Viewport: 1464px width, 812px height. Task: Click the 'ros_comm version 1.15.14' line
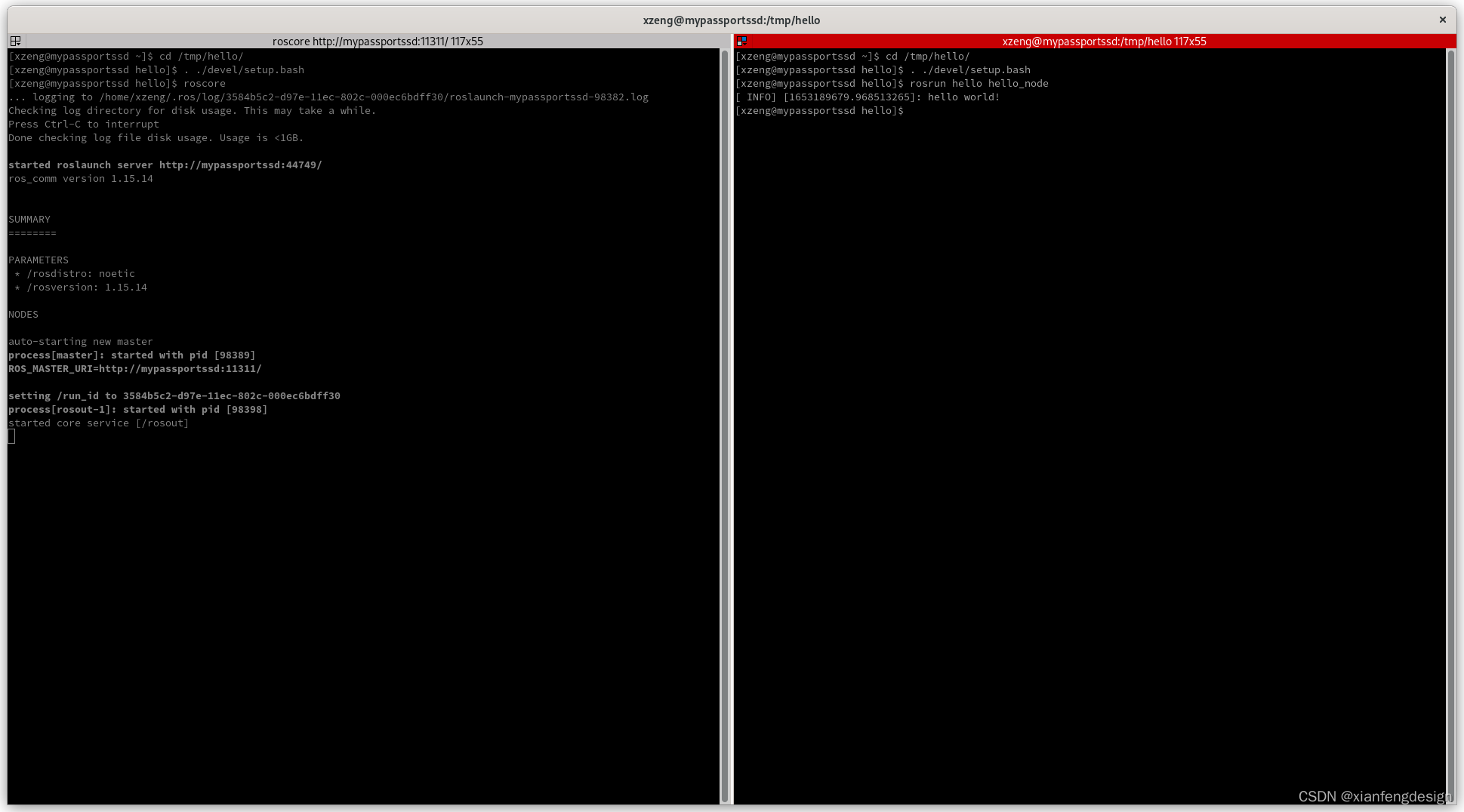coord(81,179)
